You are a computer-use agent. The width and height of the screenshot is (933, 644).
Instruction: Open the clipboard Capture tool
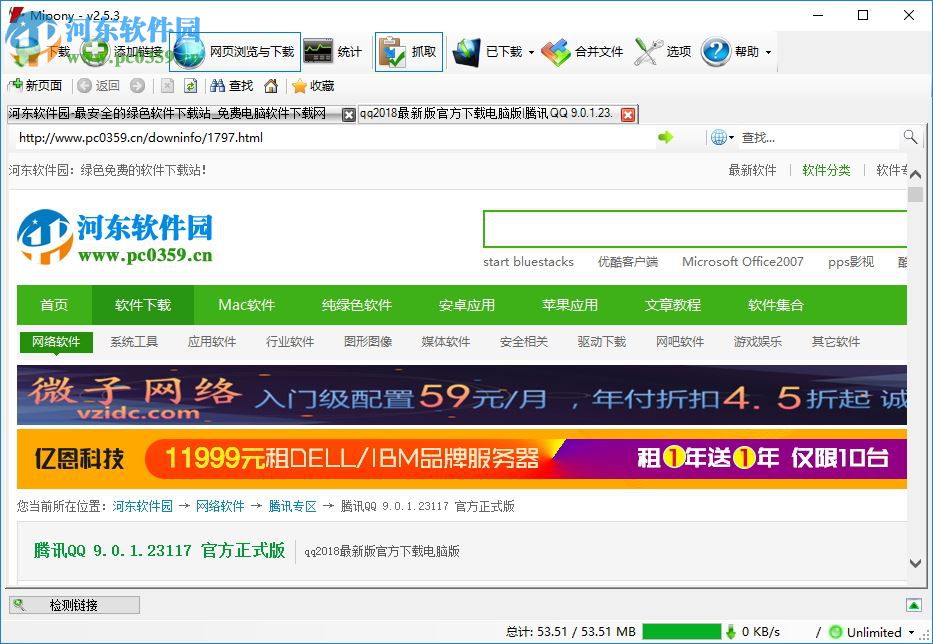408,50
